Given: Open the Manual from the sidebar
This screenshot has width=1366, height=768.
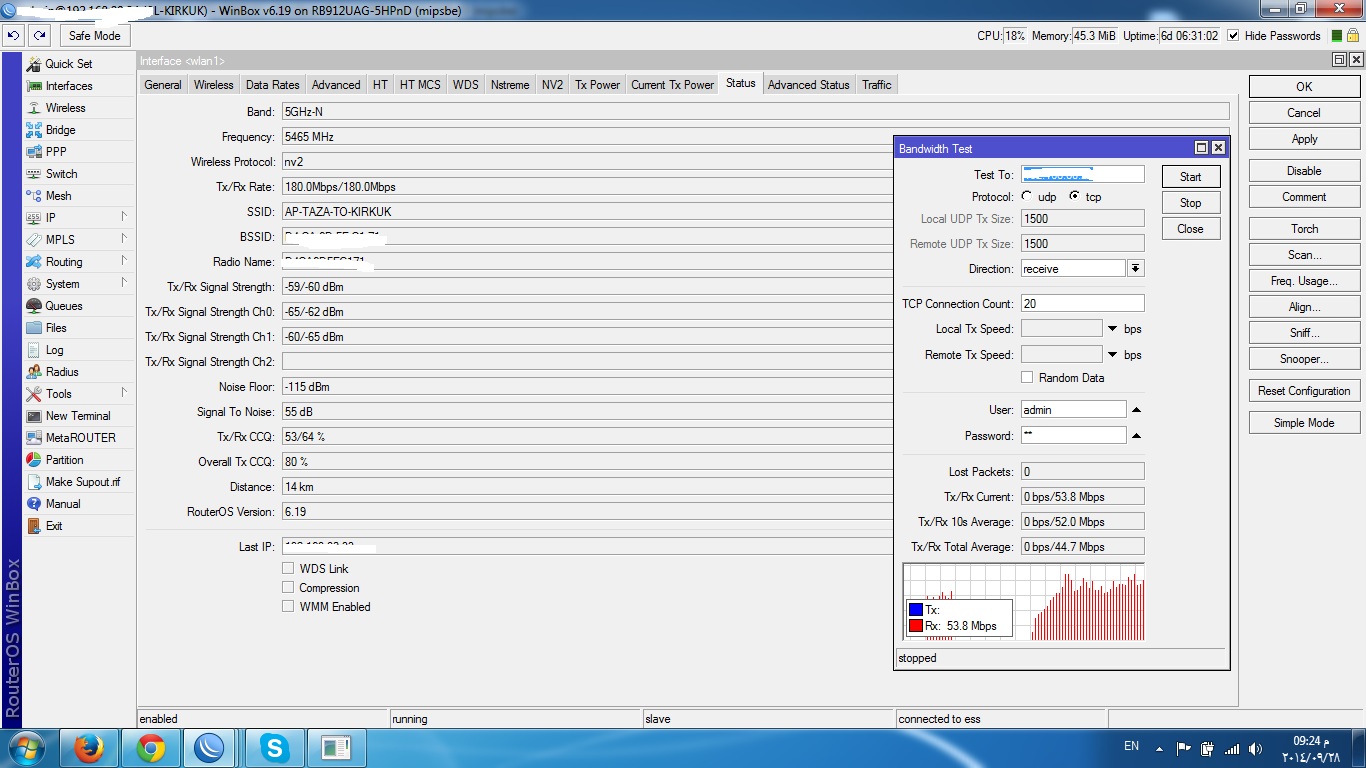Looking at the screenshot, I should [x=63, y=503].
